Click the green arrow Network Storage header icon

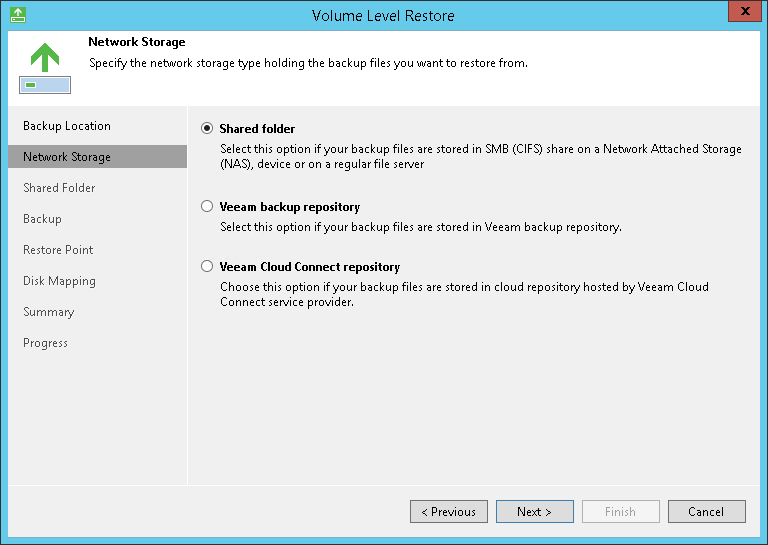pyautogui.click(x=44, y=68)
